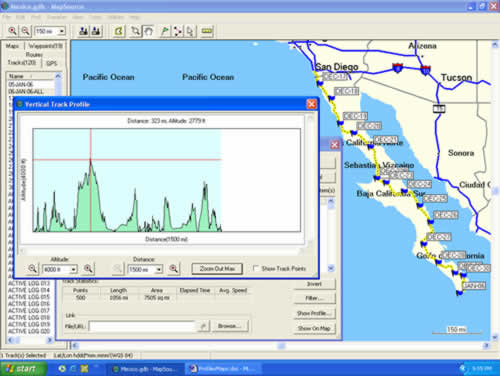Viewport: 500px width, 376px height.
Task: Click the zoom selection tool icon
Action: tap(135, 31)
